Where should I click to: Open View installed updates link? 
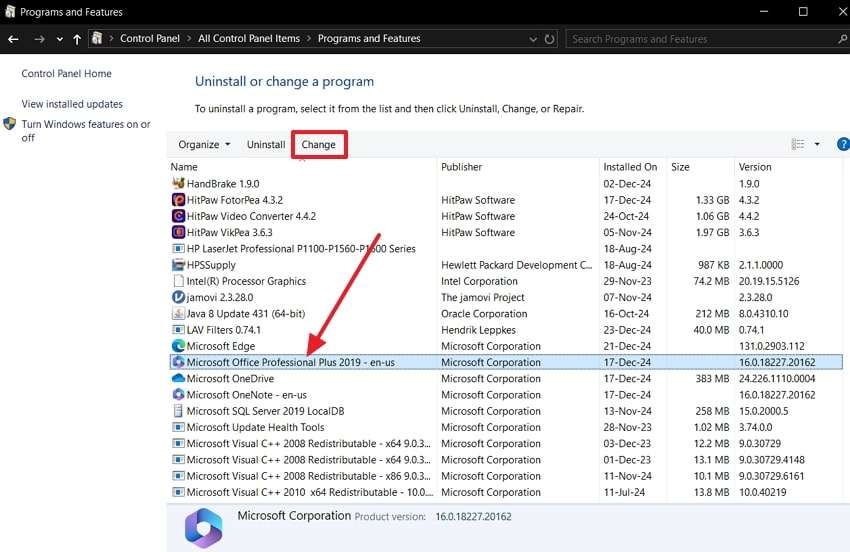(x=72, y=104)
